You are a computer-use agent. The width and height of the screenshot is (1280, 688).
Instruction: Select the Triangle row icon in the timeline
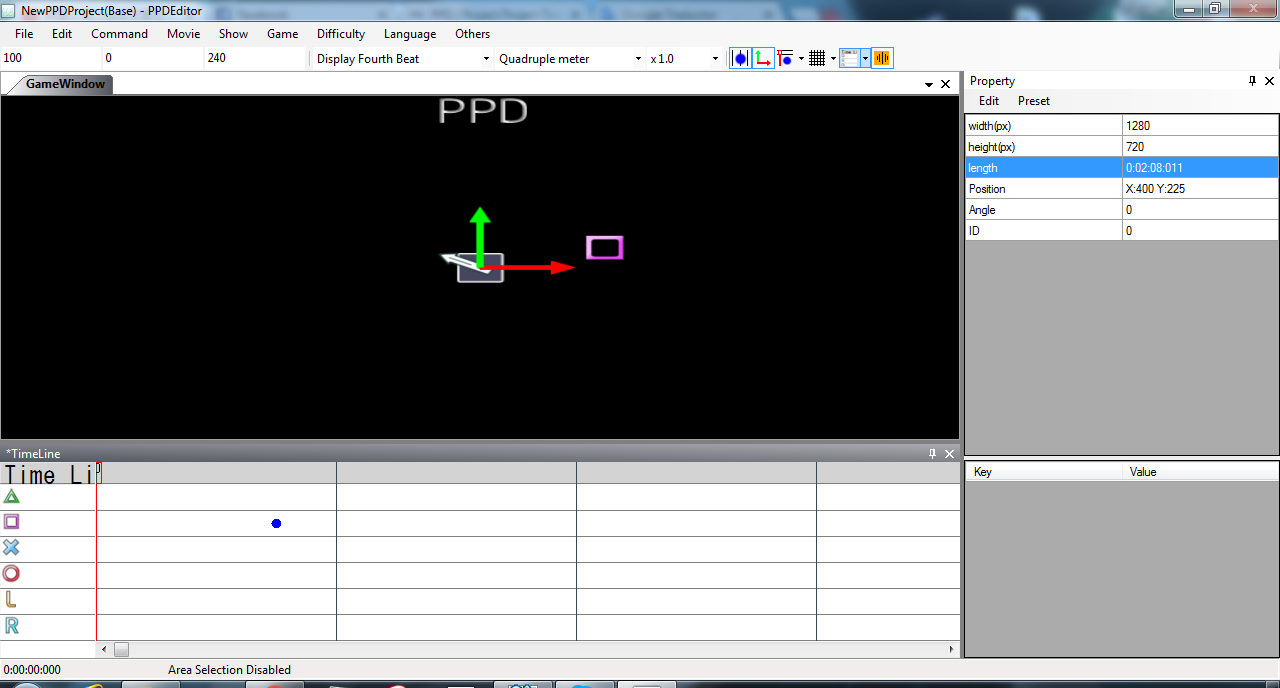point(11,496)
